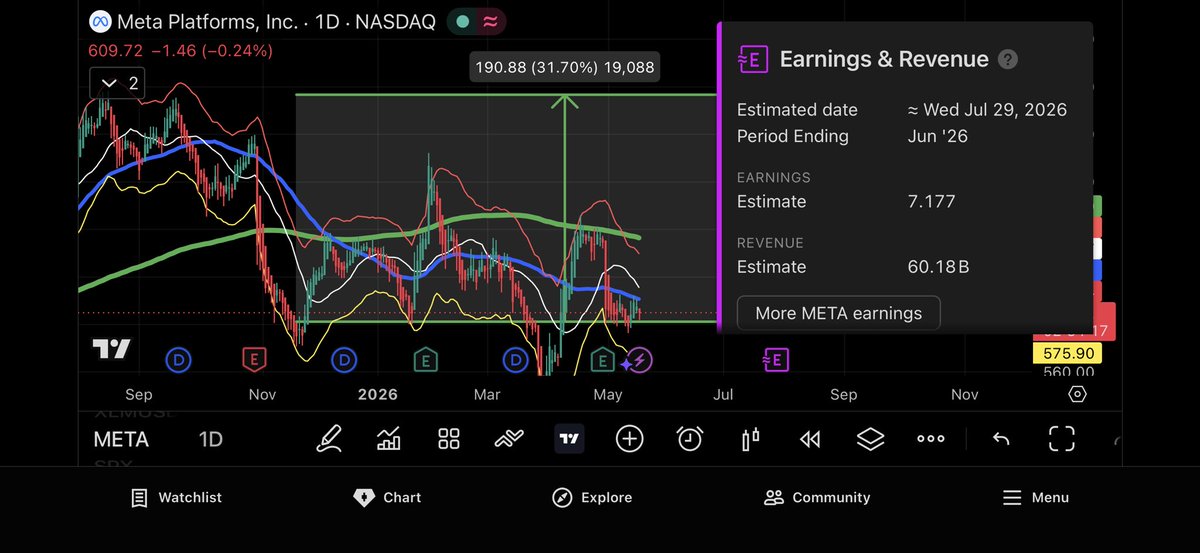Undo the last action with the arrow icon
The height and width of the screenshot is (553, 1200).
[x=1001, y=439]
